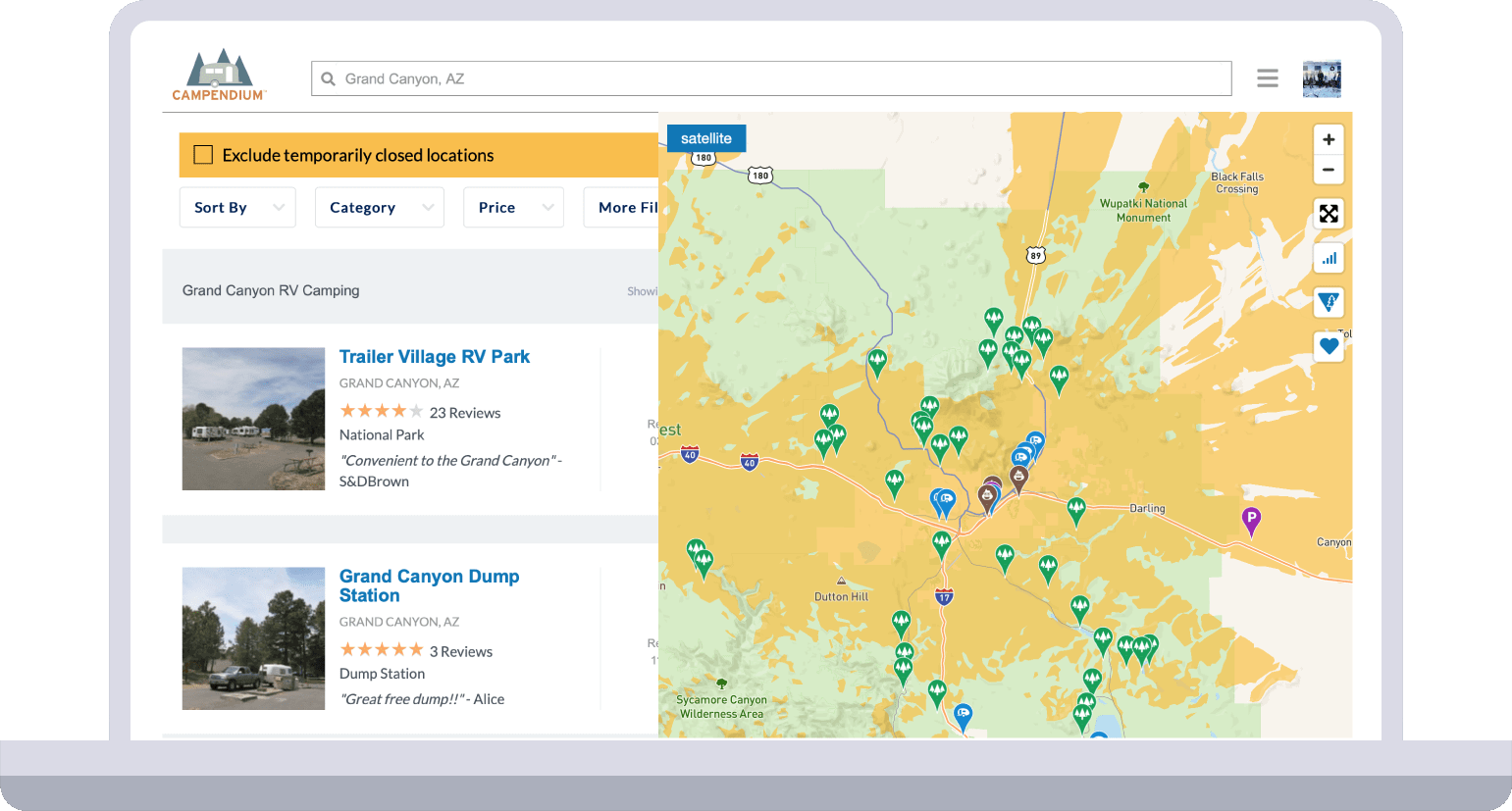Viewport: 1512px width, 811px height.
Task: Click the 'Wupatki National Monument' map label
Action: tap(1143, 211)
